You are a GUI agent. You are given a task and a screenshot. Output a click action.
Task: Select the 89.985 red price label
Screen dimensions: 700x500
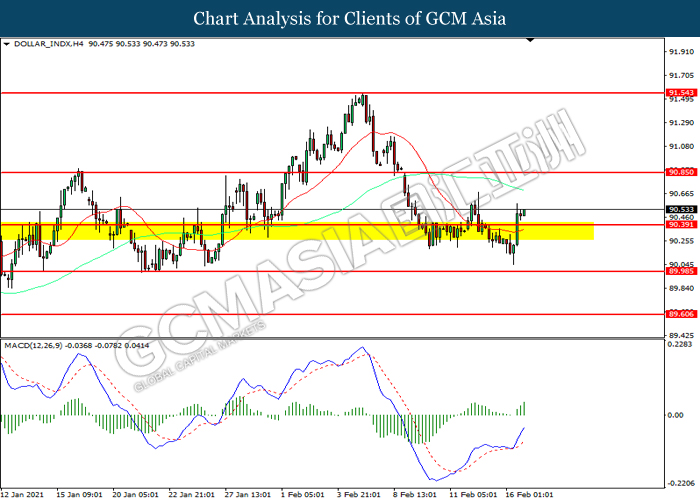pyautogui.click(x=681, y=271)
